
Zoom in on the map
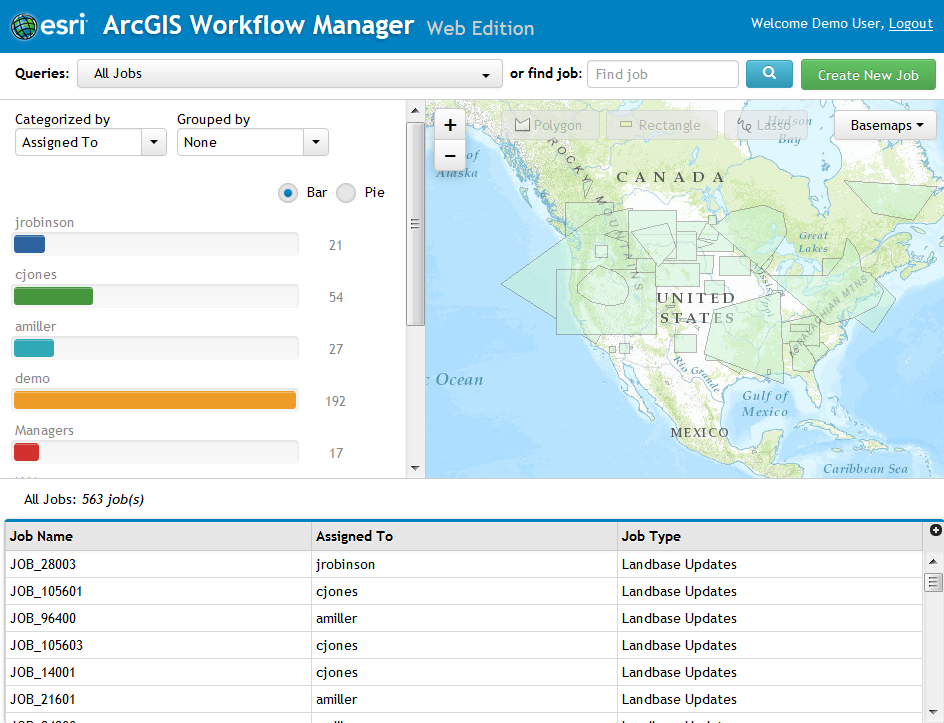pyautogui.click(x=450, y=125)
